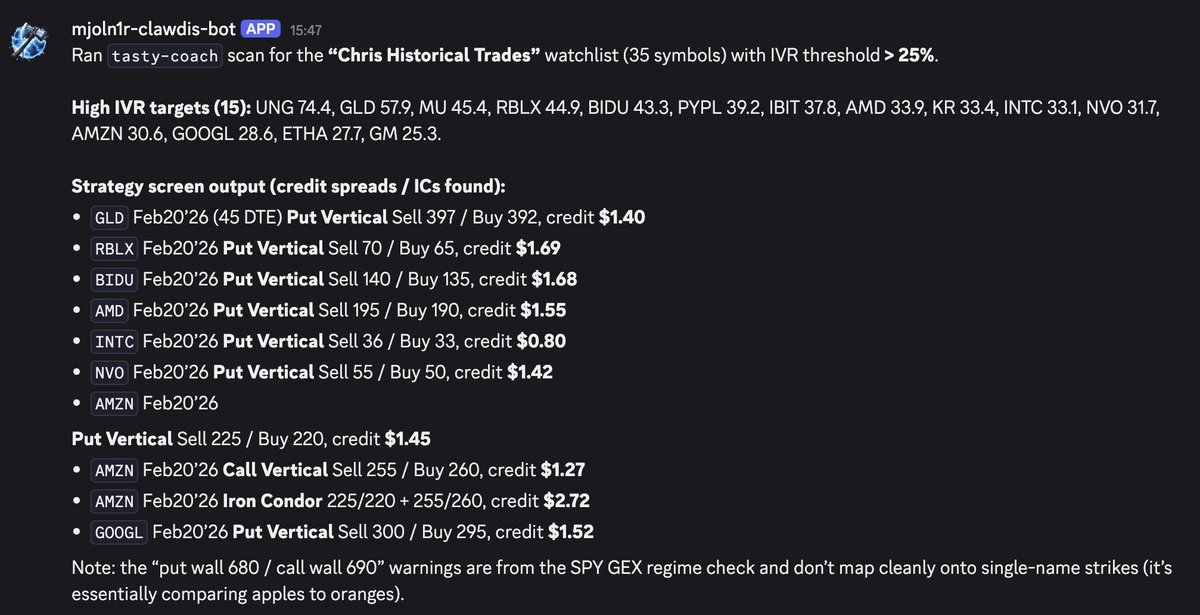
Task: Click the BIDU ticker code tag
Action: [x=115, y=280]
